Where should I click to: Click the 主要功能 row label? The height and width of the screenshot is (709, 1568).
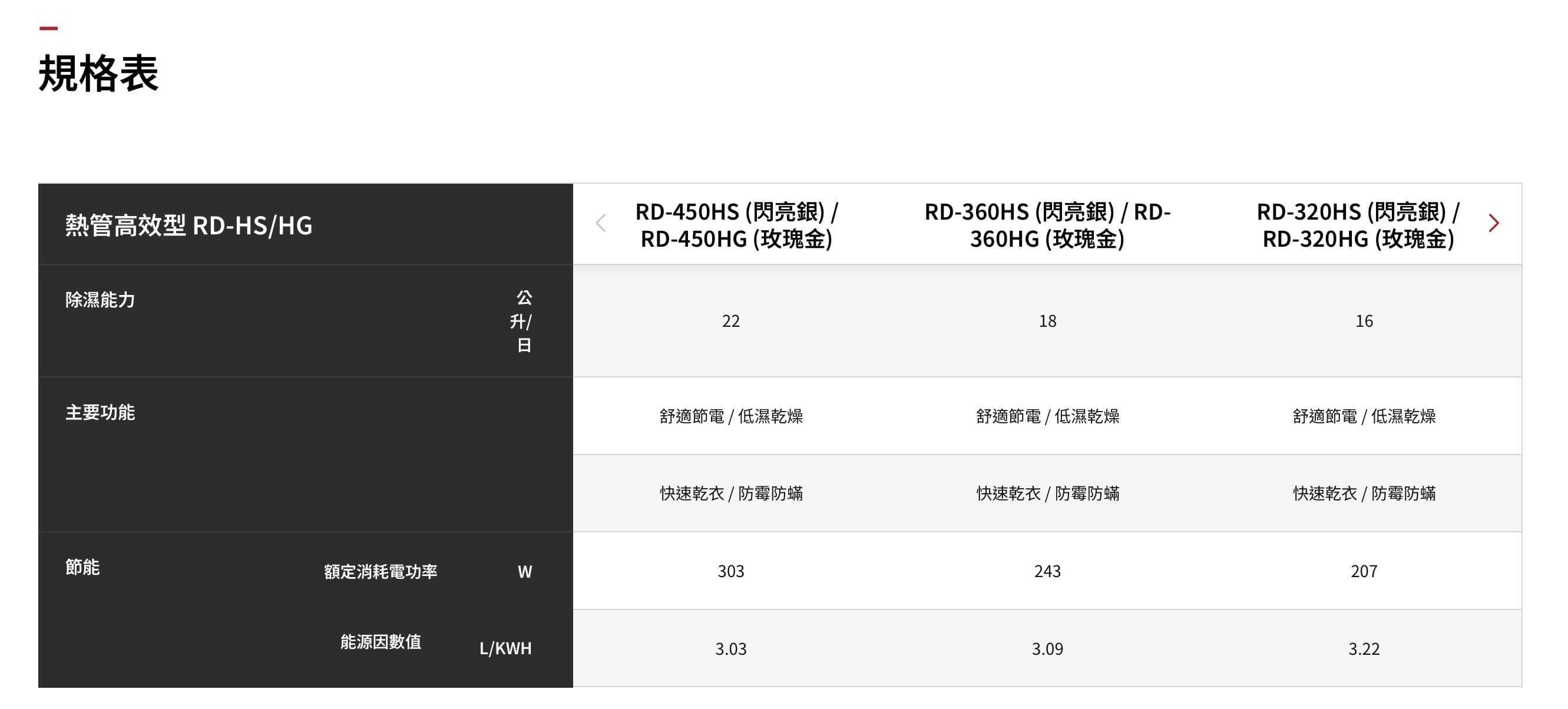pyautogui.click(x=101, y=413)
